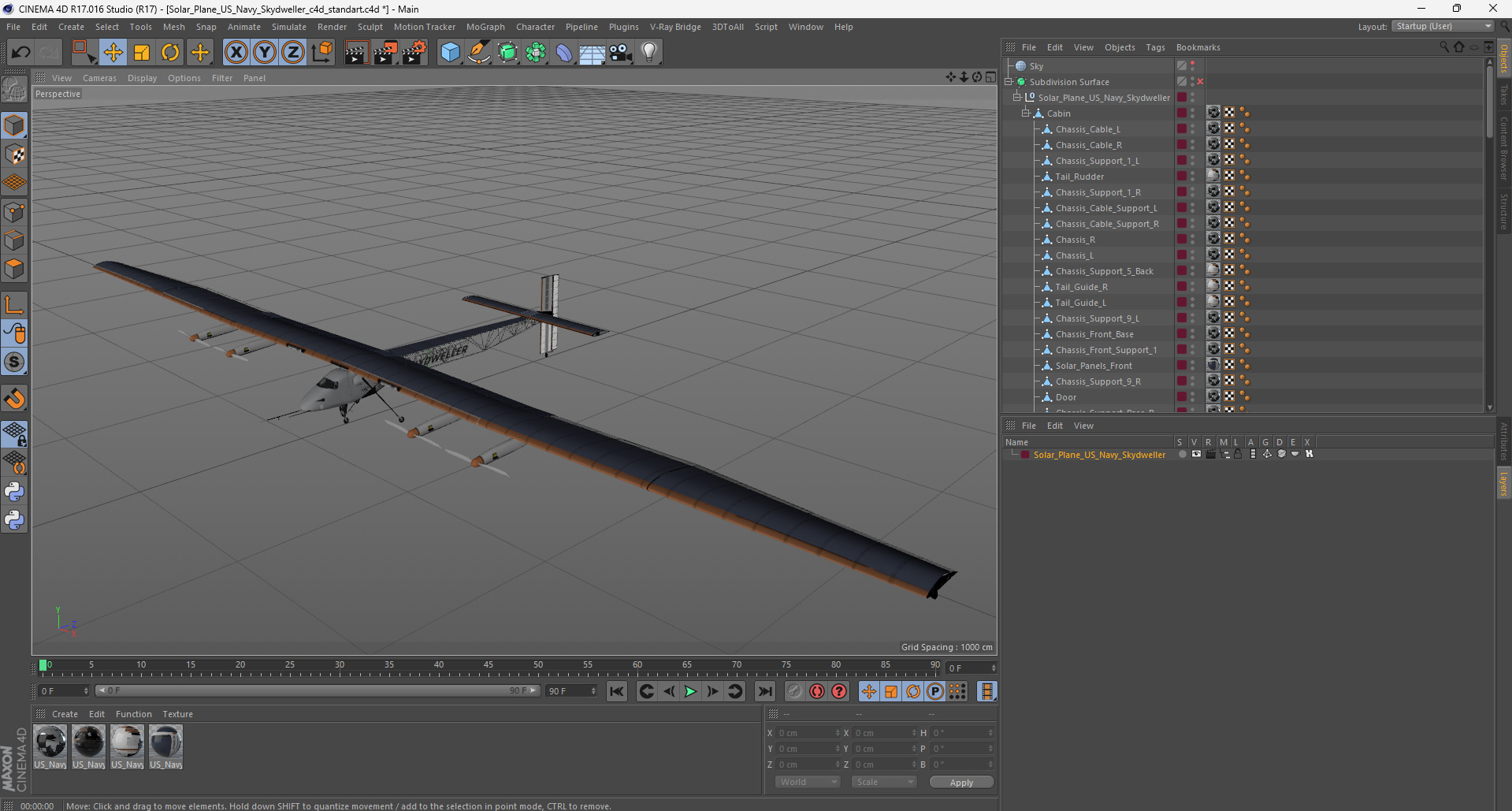Open the Simulate menu
The height and width of the screenshot is (811, 1512).
(x=289, y=27)
